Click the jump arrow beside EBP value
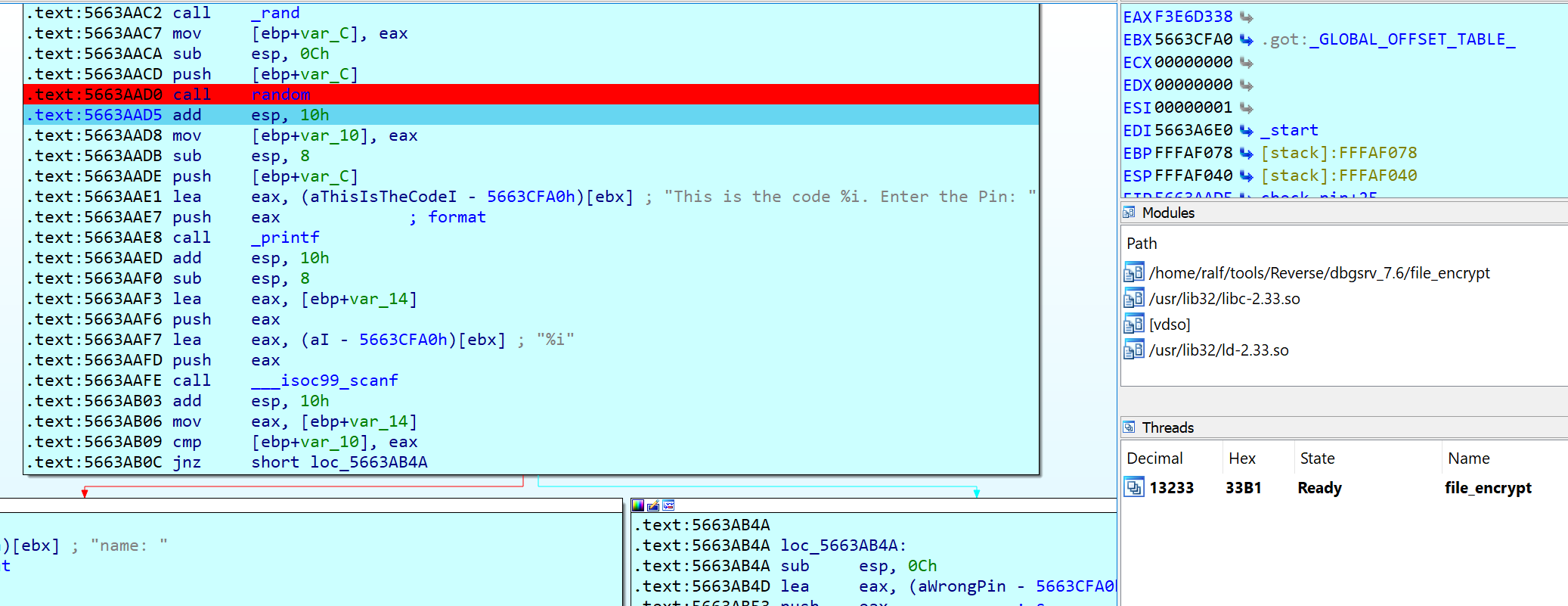1568x606 pixels. (x=1246, y=153)
